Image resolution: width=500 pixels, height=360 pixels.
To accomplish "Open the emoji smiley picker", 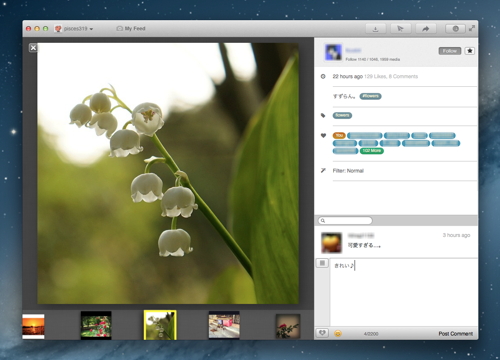I will coord(338,333).
